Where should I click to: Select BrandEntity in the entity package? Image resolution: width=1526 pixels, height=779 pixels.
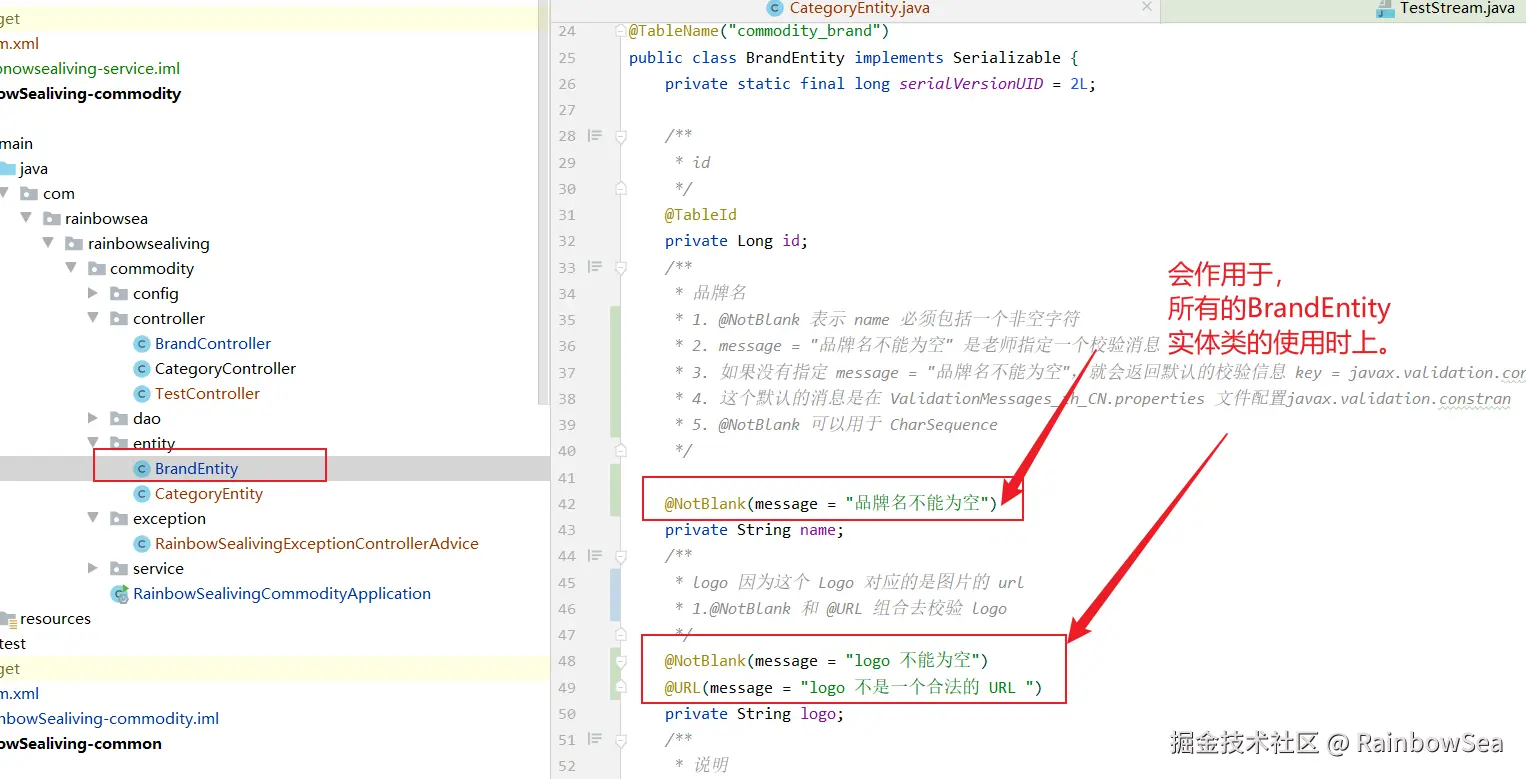(196, 468)
